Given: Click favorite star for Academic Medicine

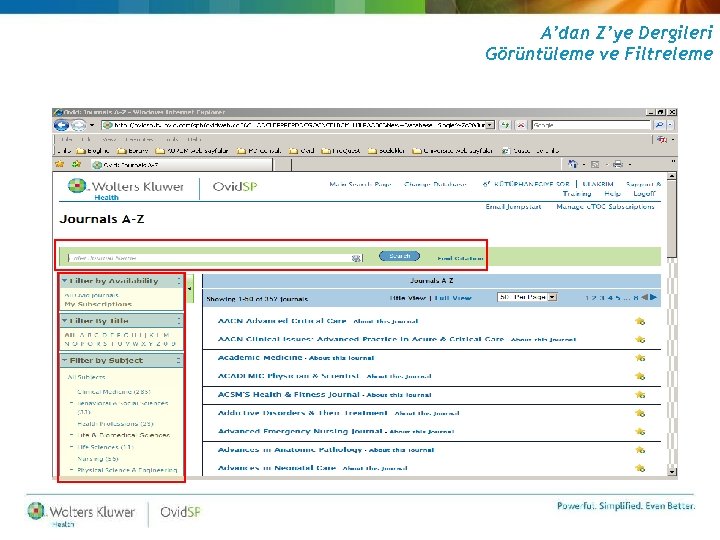Looking at the screenshot, I should tap(640, 358).
